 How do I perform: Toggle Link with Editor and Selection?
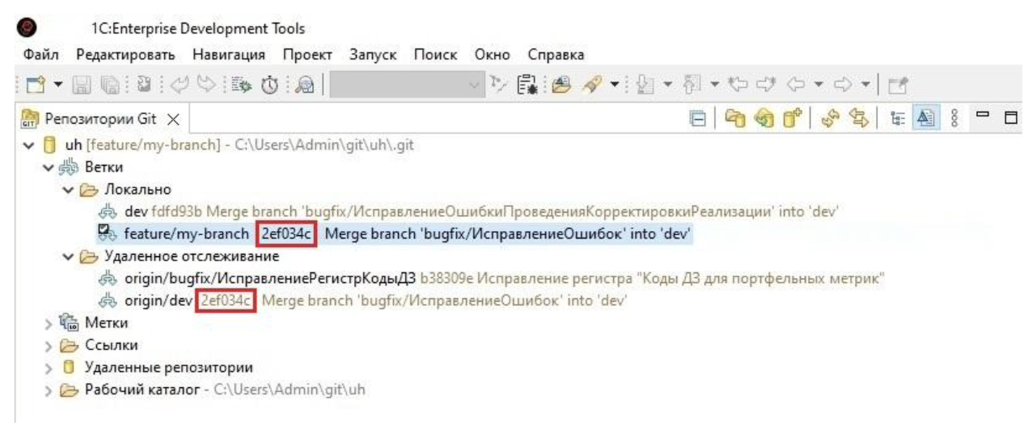click(x=857, y=119)
